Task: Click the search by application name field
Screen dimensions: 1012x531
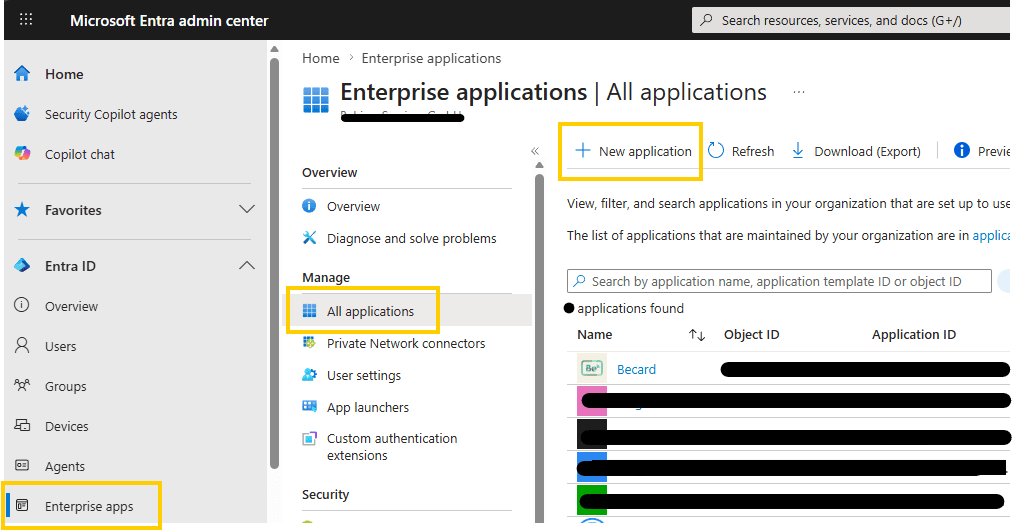Action: (x=779, y=281)
